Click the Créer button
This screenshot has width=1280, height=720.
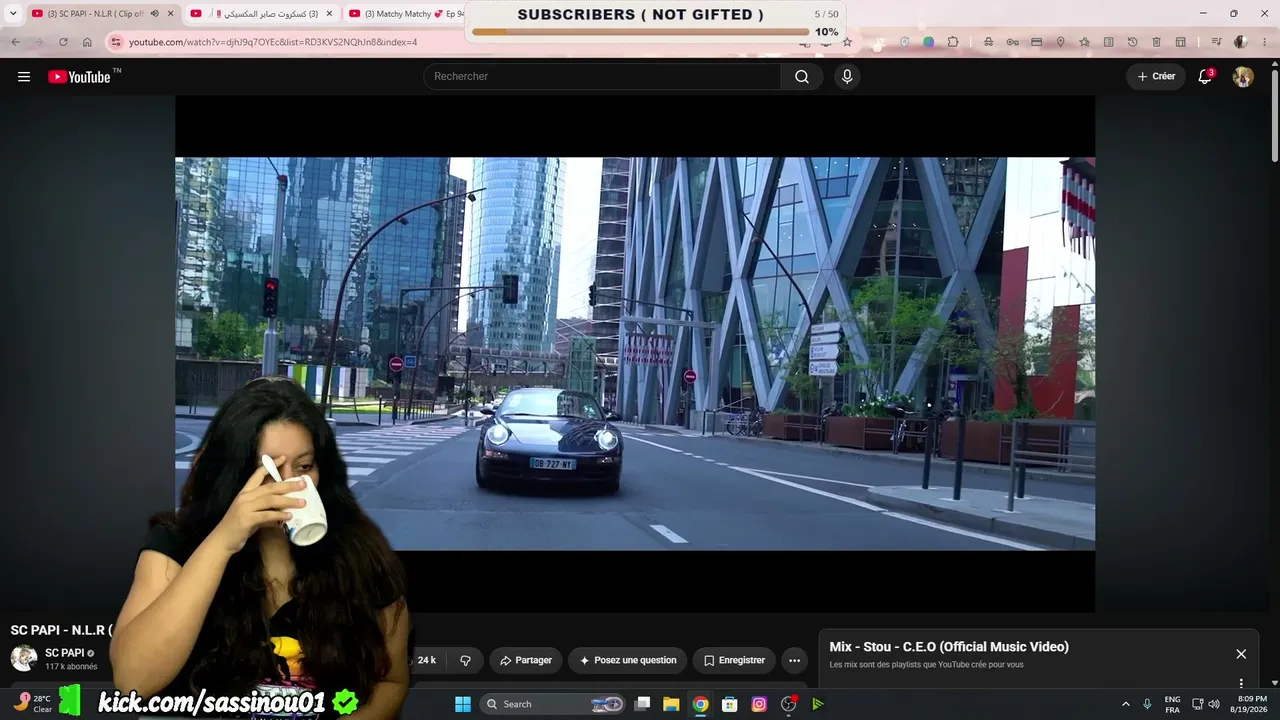pyautogui.click(x=1156, y=77)
